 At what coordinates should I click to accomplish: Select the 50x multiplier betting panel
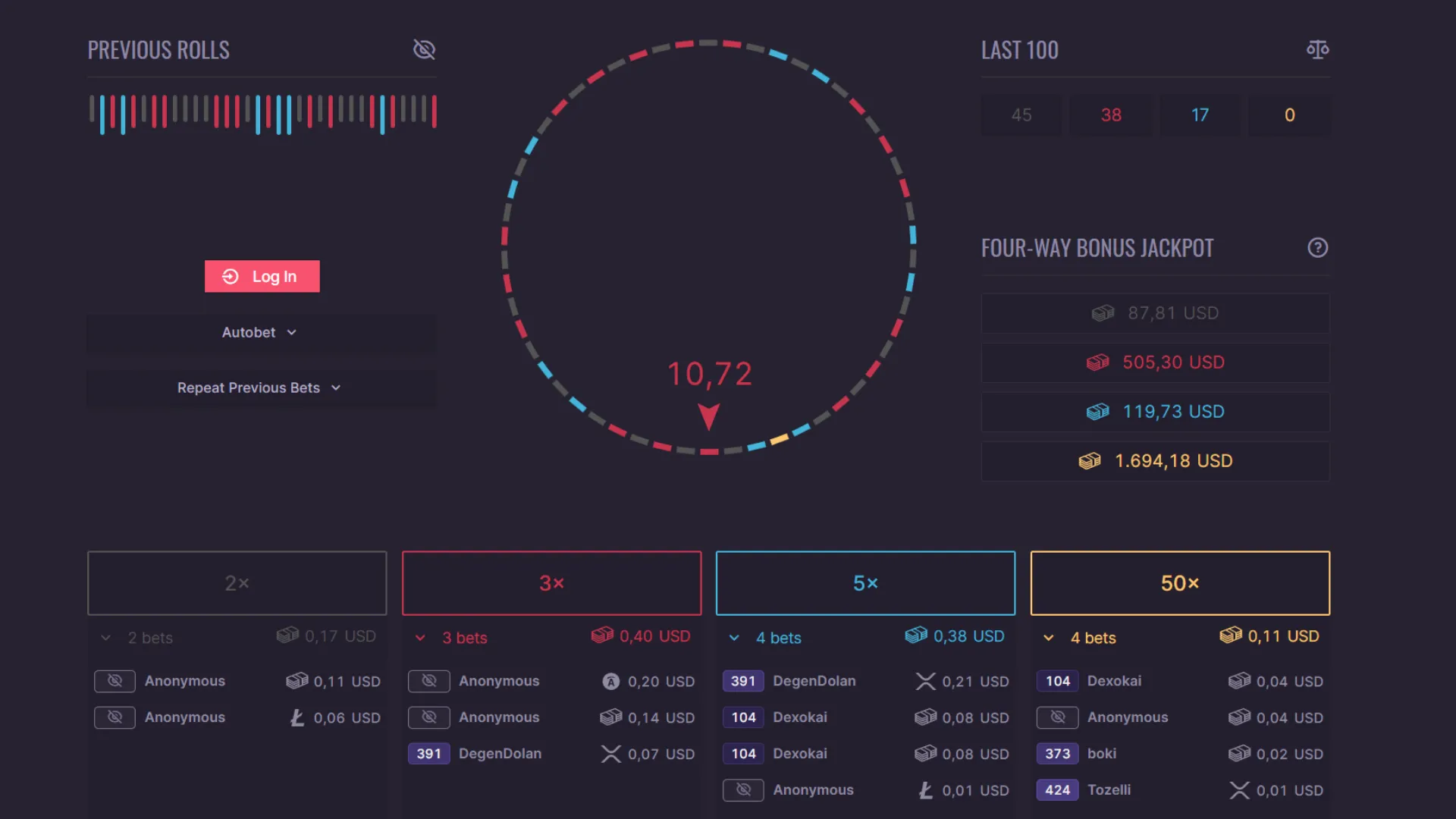click(x=1179, y=582)
